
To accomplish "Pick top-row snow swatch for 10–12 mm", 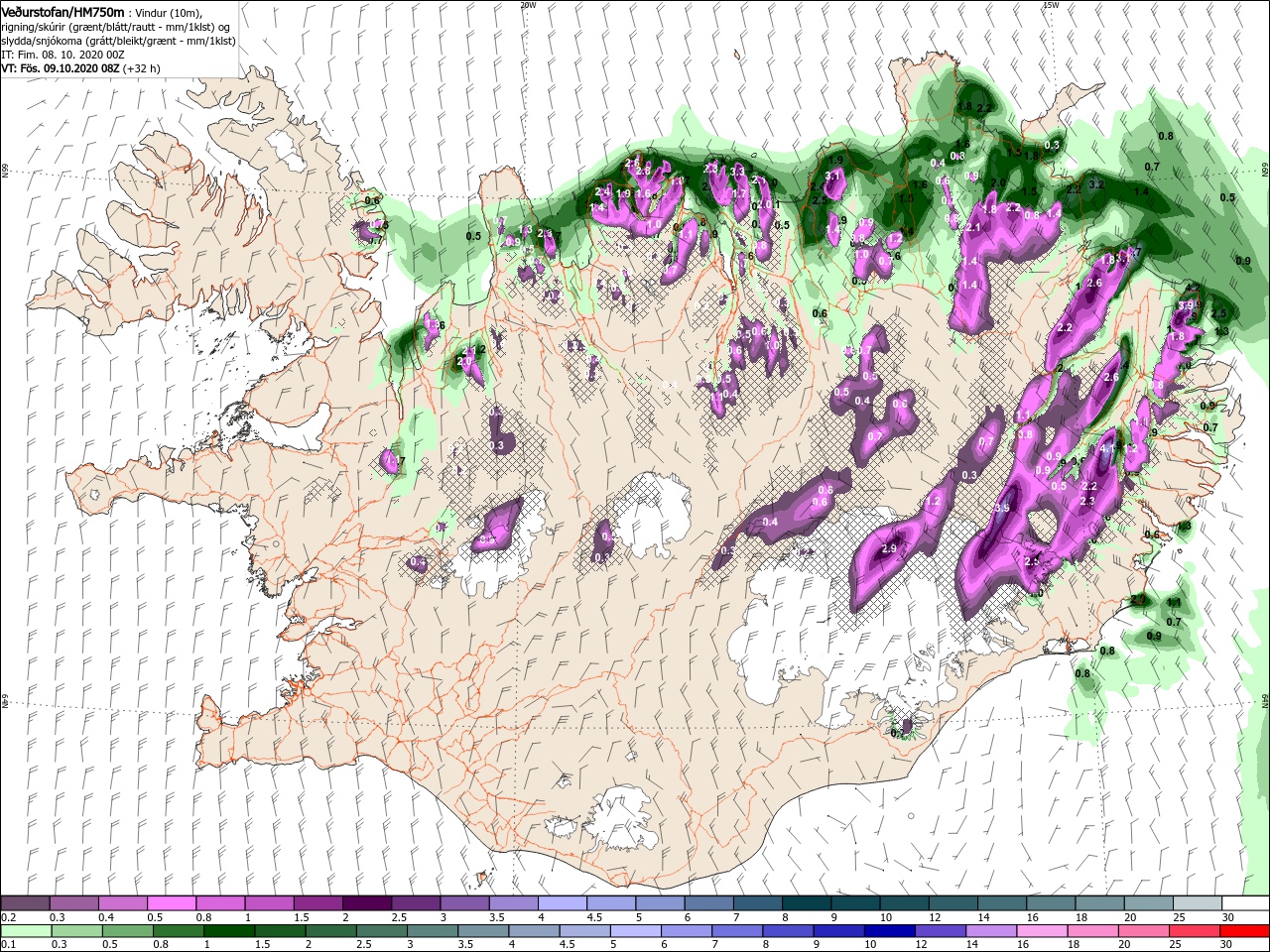I will click(x=903, y=903).
